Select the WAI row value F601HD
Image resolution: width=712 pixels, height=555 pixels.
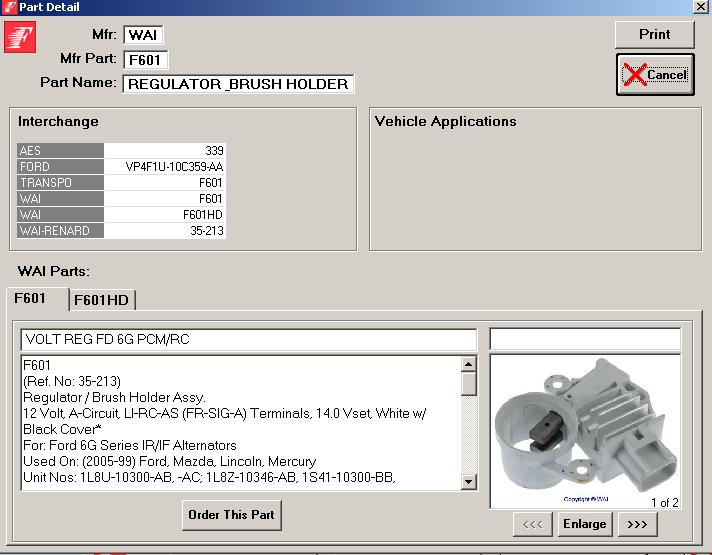165,214
